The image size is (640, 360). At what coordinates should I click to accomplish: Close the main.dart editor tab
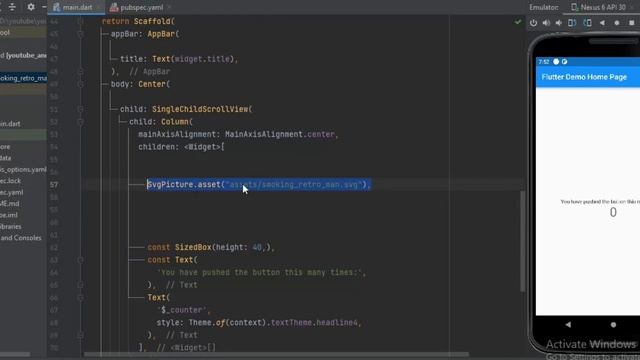[x=98, y=7]
